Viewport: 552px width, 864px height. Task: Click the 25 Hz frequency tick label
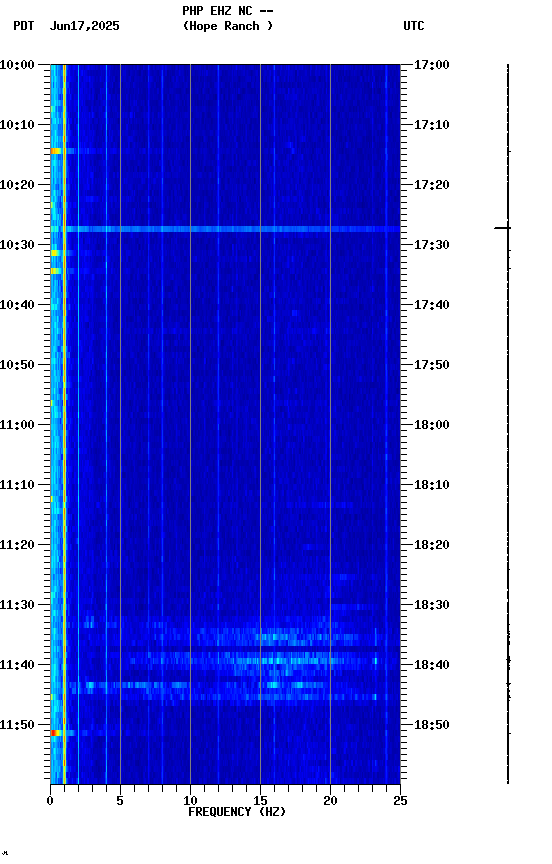(x=400, y=801)
